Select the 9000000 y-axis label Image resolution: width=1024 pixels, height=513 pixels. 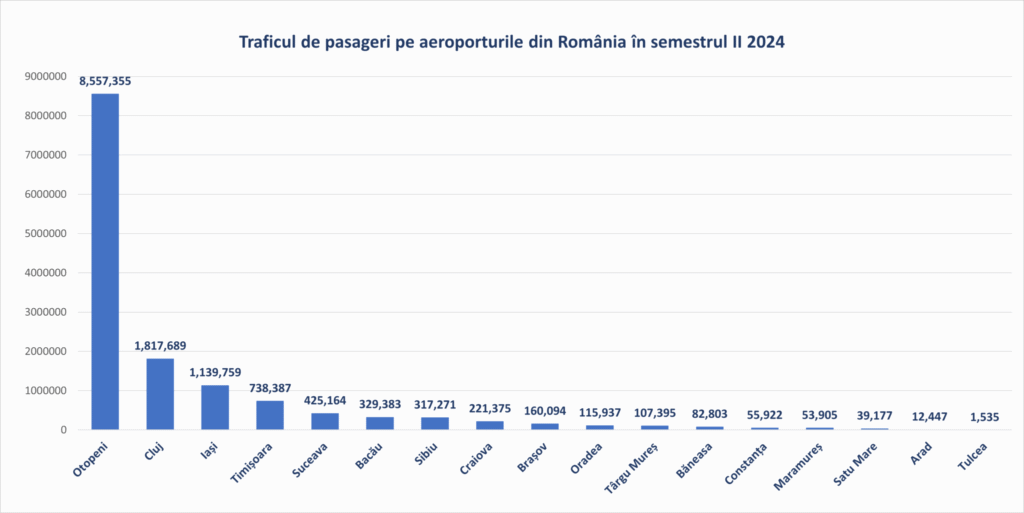coord(45,76)
